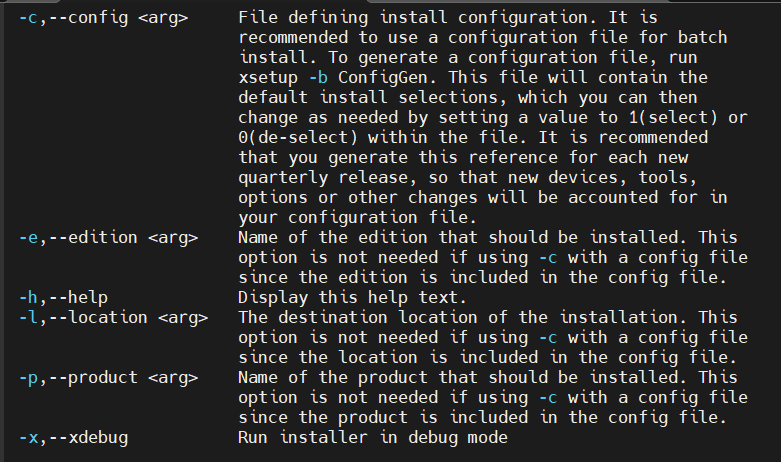The width and height of the screenshot is (781, 462).
Task: Click 'Run installer in debug mode' text
Action: point(373,438)
